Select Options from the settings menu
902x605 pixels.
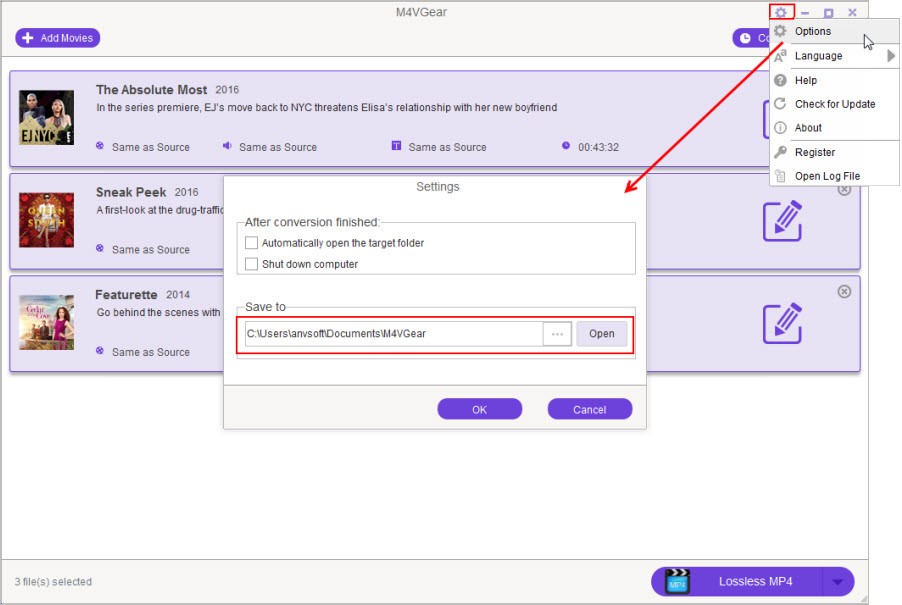[x=835, y=31]
